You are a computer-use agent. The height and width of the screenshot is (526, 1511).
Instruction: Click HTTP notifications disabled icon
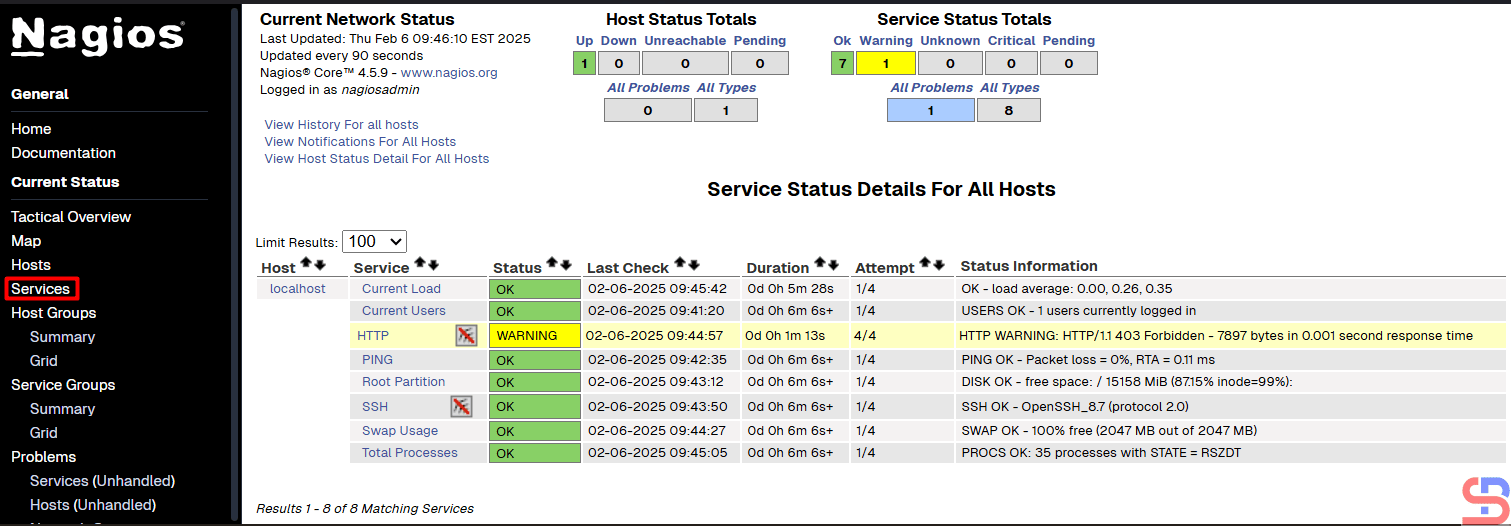pos(466,335)
